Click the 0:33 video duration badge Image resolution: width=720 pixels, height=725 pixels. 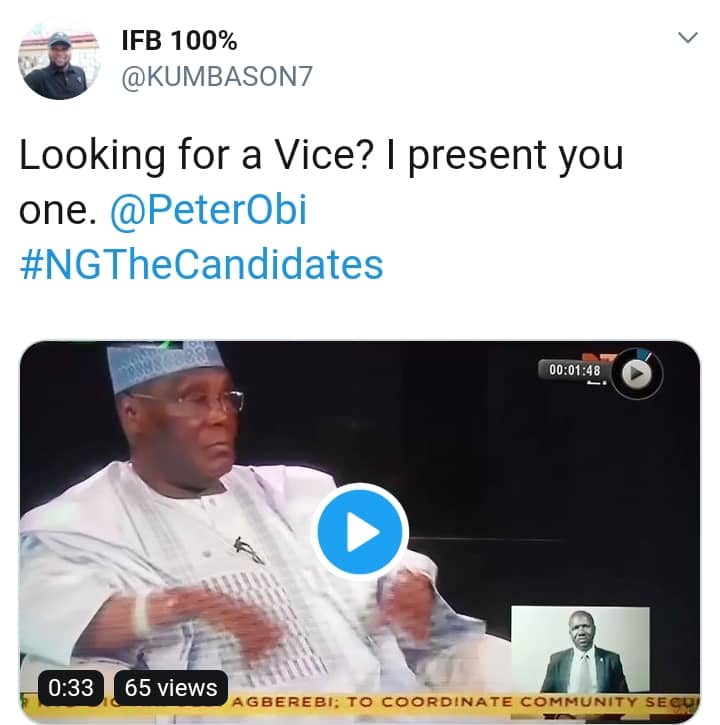click(x=71, y=687)
